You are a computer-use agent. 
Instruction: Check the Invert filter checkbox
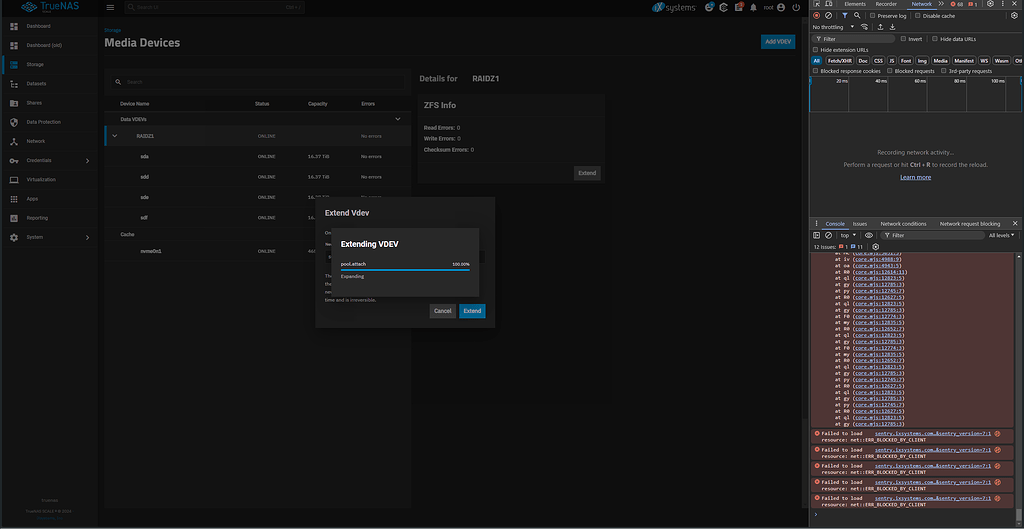click(904, 39)
